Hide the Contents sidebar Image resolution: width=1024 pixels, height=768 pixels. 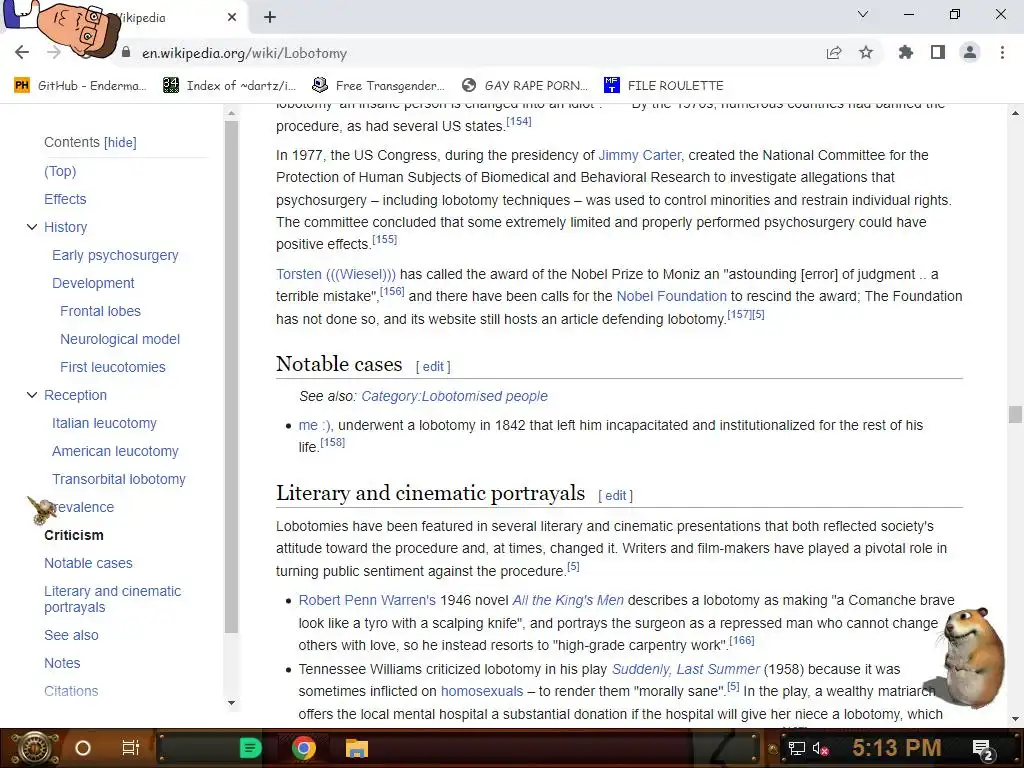point(120,142)
